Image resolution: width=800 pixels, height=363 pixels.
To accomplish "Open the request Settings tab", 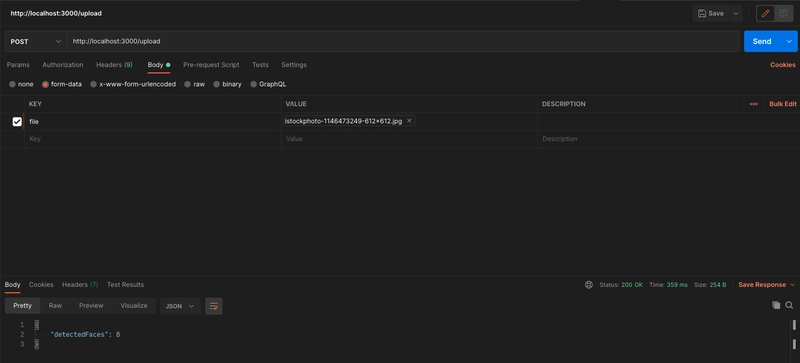I will (294, 65).
